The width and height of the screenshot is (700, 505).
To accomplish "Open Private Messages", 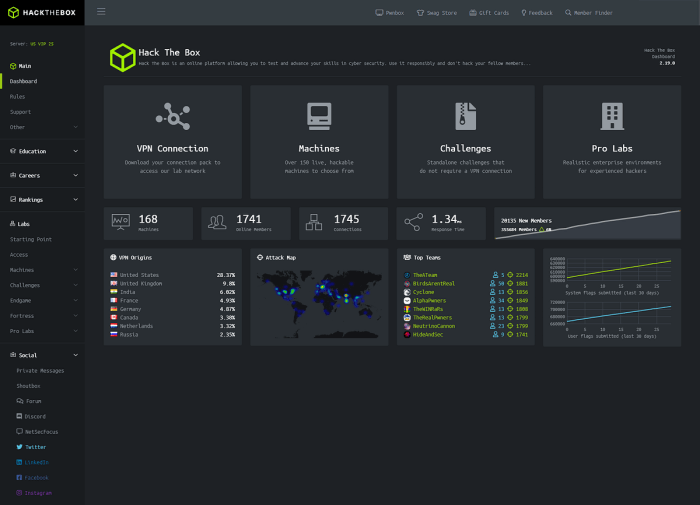I will pyautogui.click(x=40, y=371).
